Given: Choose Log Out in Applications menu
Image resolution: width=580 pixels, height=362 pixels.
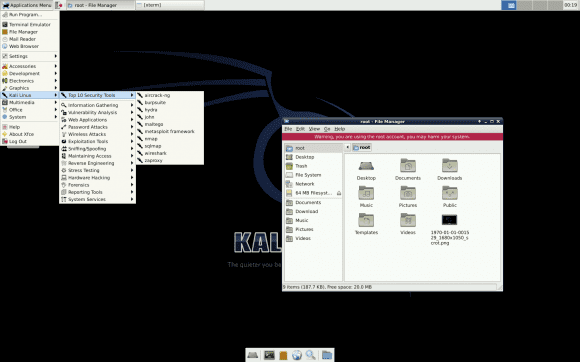Looking at the screenshot, I should 30,141.
